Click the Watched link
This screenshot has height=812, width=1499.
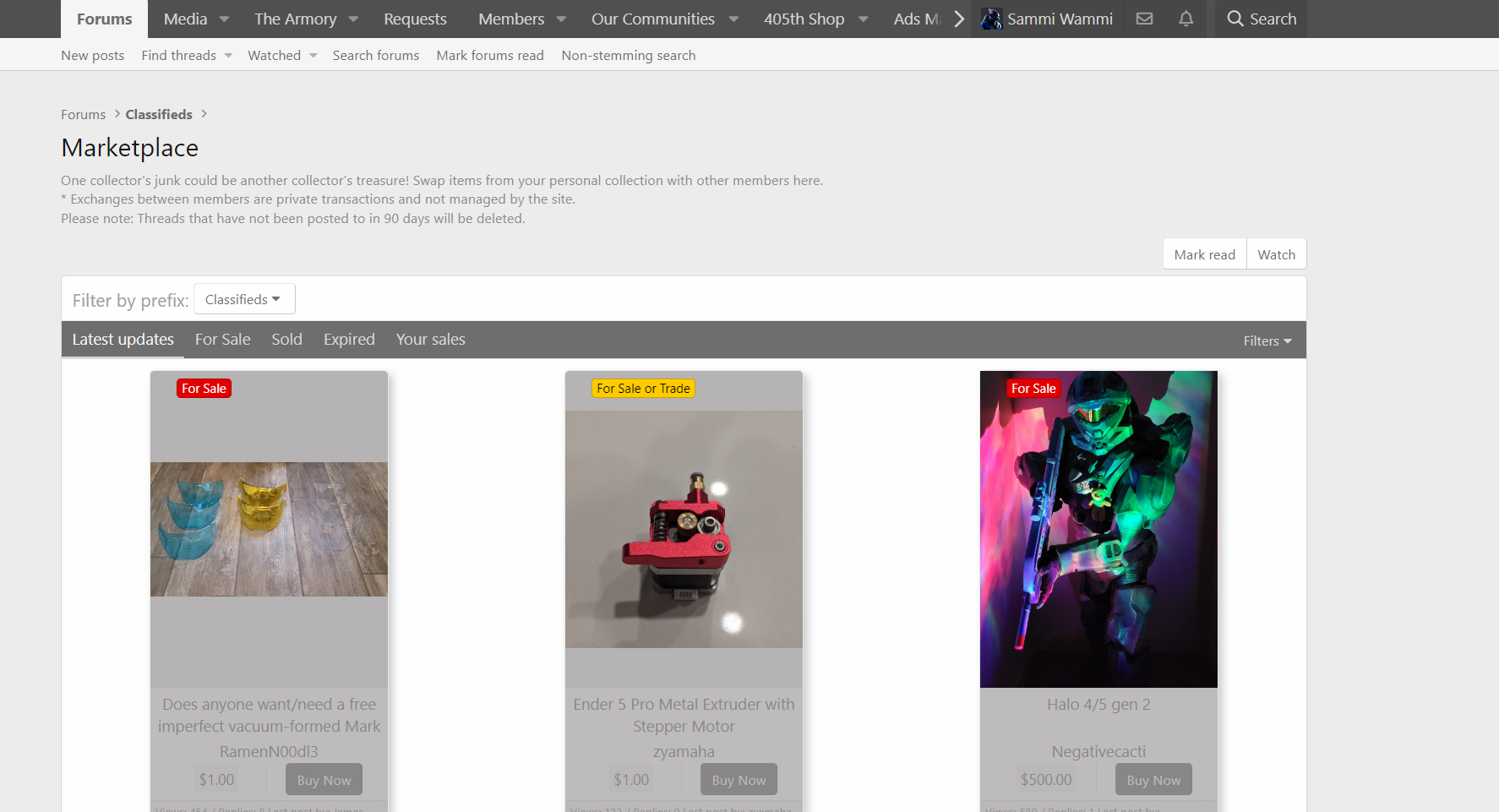pyautogui.click(x=275, y=56)
